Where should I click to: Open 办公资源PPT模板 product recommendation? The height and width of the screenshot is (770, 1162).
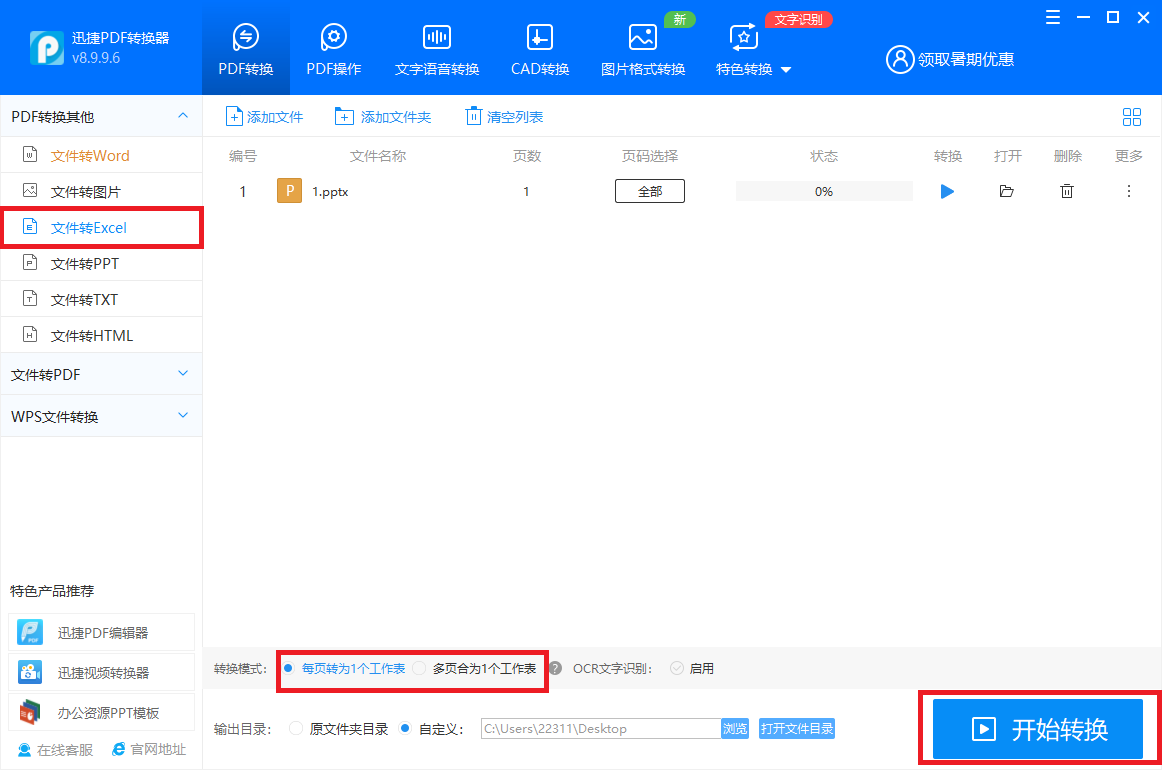102,713
